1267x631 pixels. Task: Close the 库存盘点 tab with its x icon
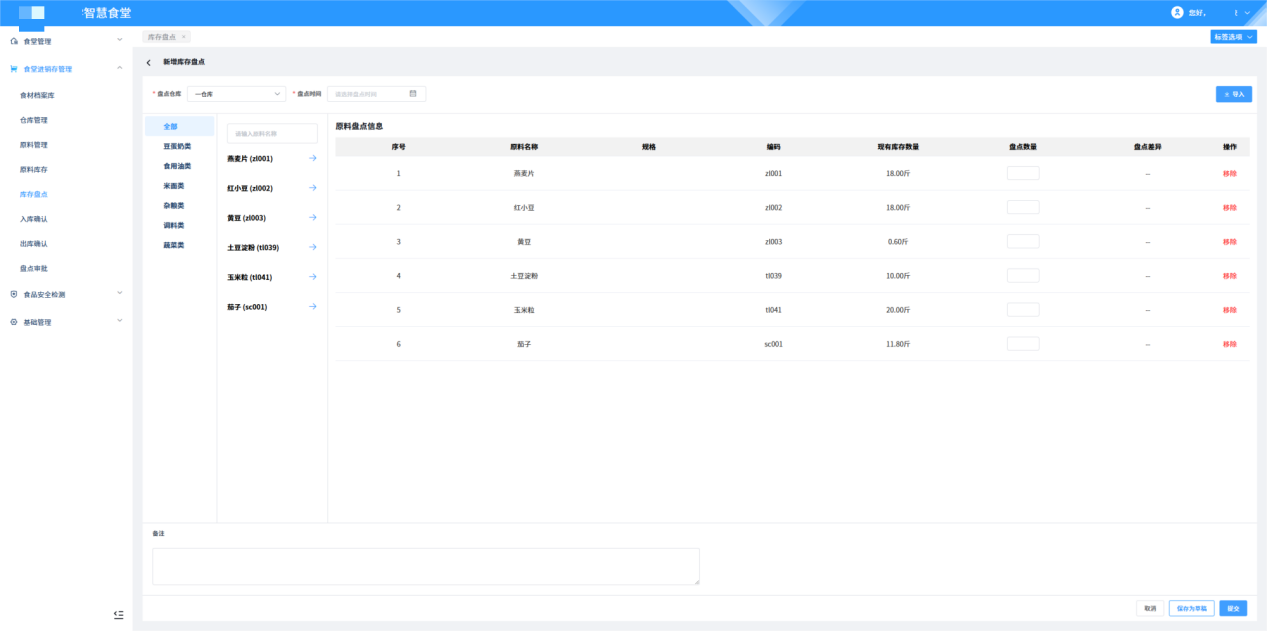click(x=183, y=37)
